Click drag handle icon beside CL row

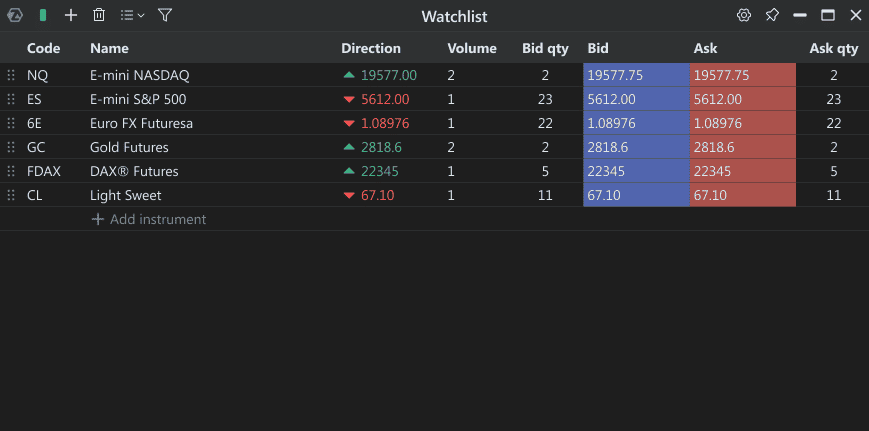coord(11,195)
